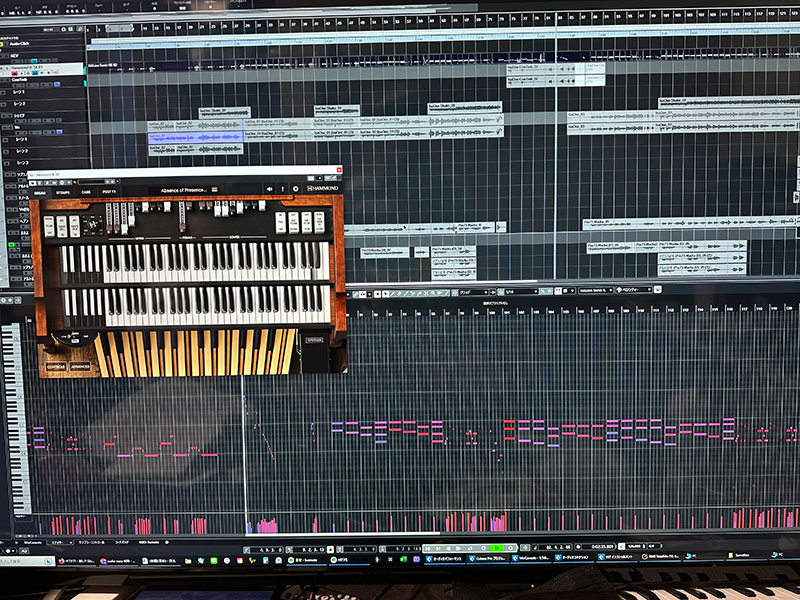Toggle the Vibrato Great rocker switch
The width and height of the screenshot is (800, 600).
[x=74, y=226]
